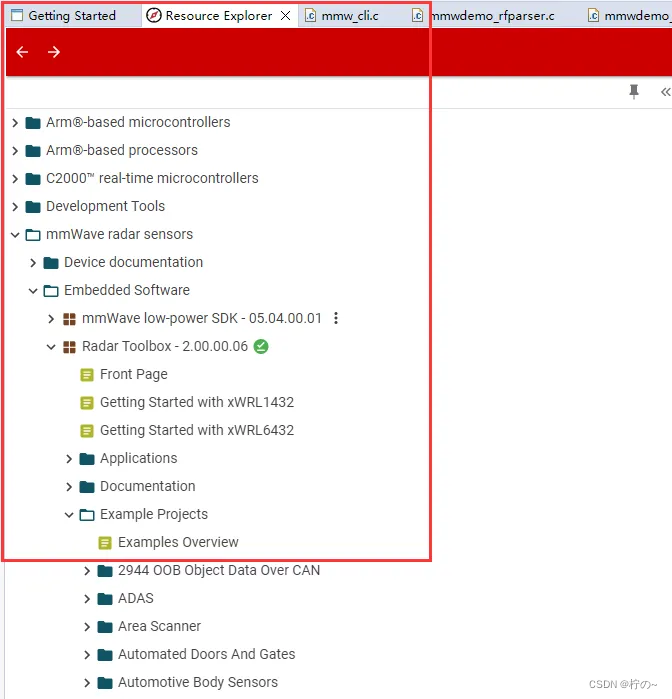Select the Development Tools label

[106, 206]
